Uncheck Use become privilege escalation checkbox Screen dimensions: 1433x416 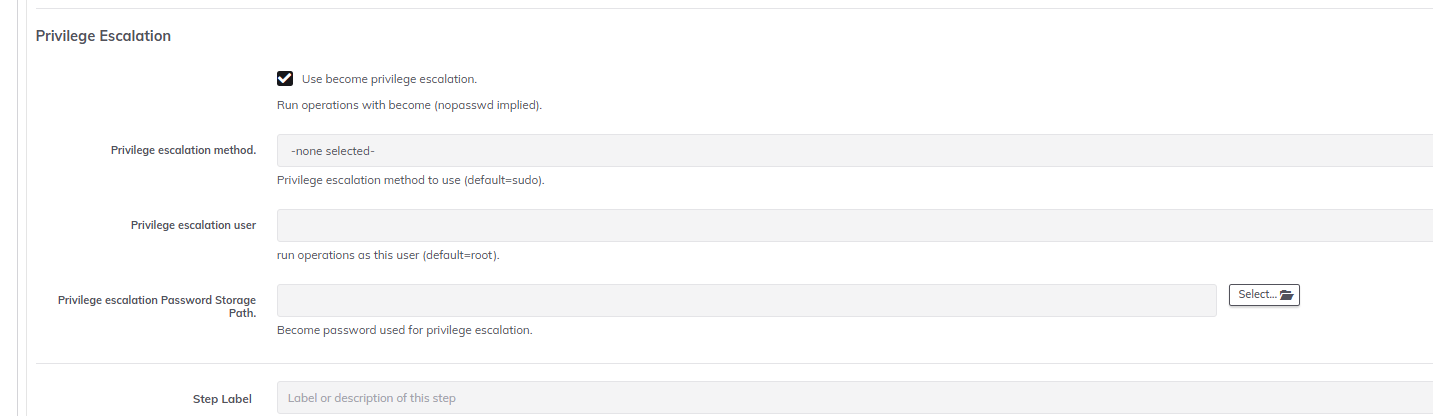[x=285, y=79]
